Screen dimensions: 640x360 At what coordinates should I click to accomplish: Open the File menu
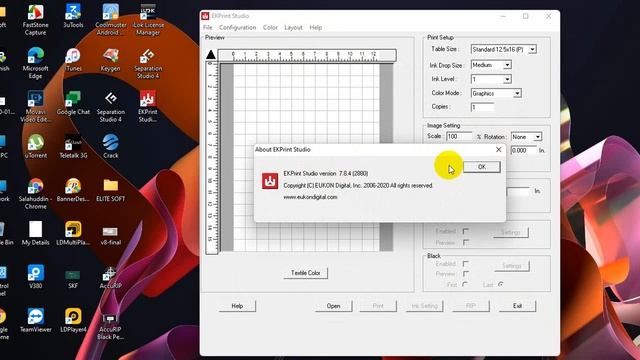click(x=208, y=27)
